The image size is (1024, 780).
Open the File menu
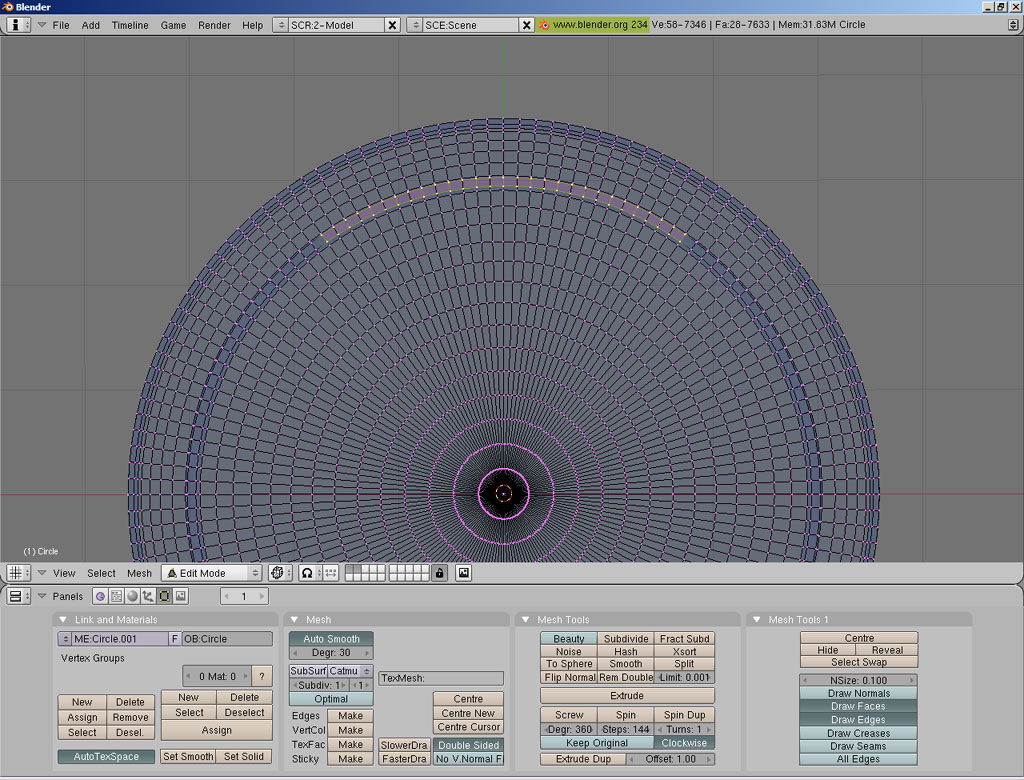pyautogui.click(x=61, y=25)
